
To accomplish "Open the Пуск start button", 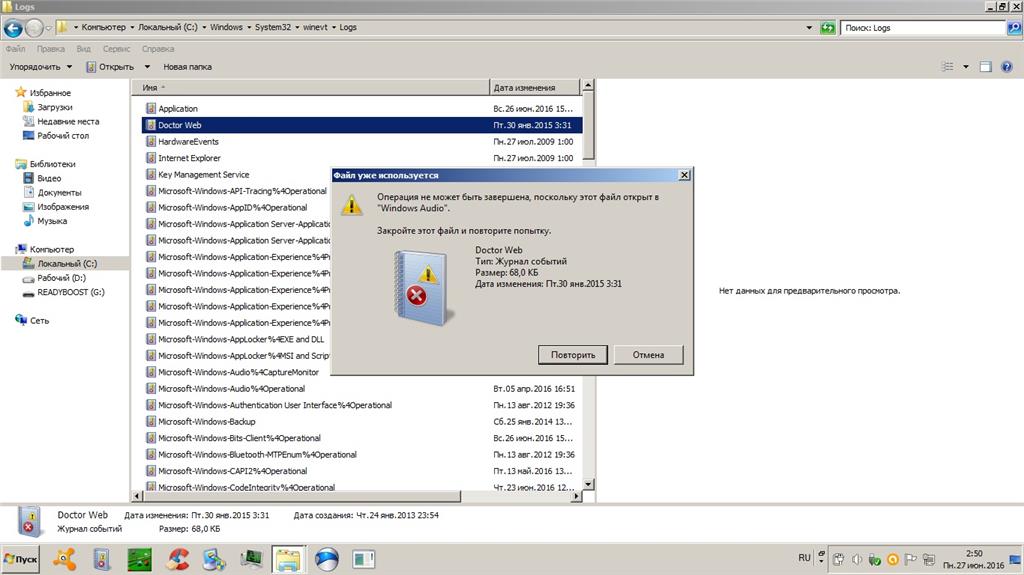I will click(x=20, y=559).
